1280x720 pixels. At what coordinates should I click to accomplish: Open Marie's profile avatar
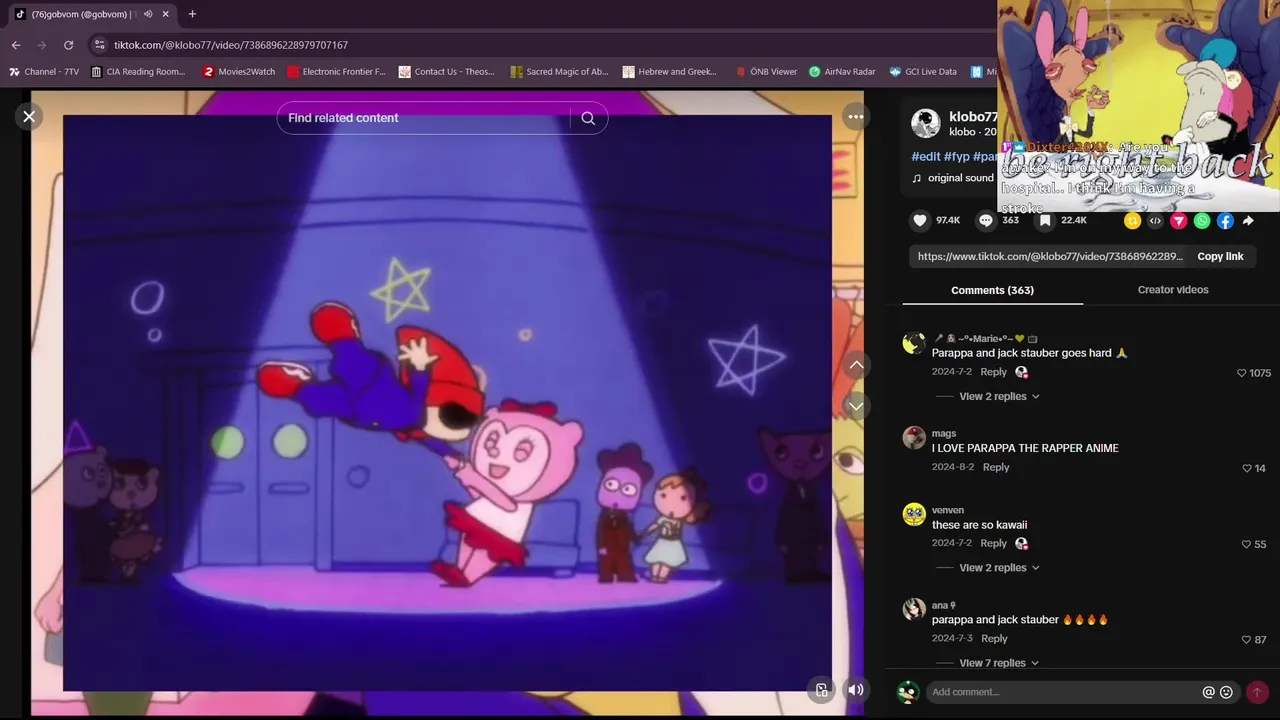(914, 344)
